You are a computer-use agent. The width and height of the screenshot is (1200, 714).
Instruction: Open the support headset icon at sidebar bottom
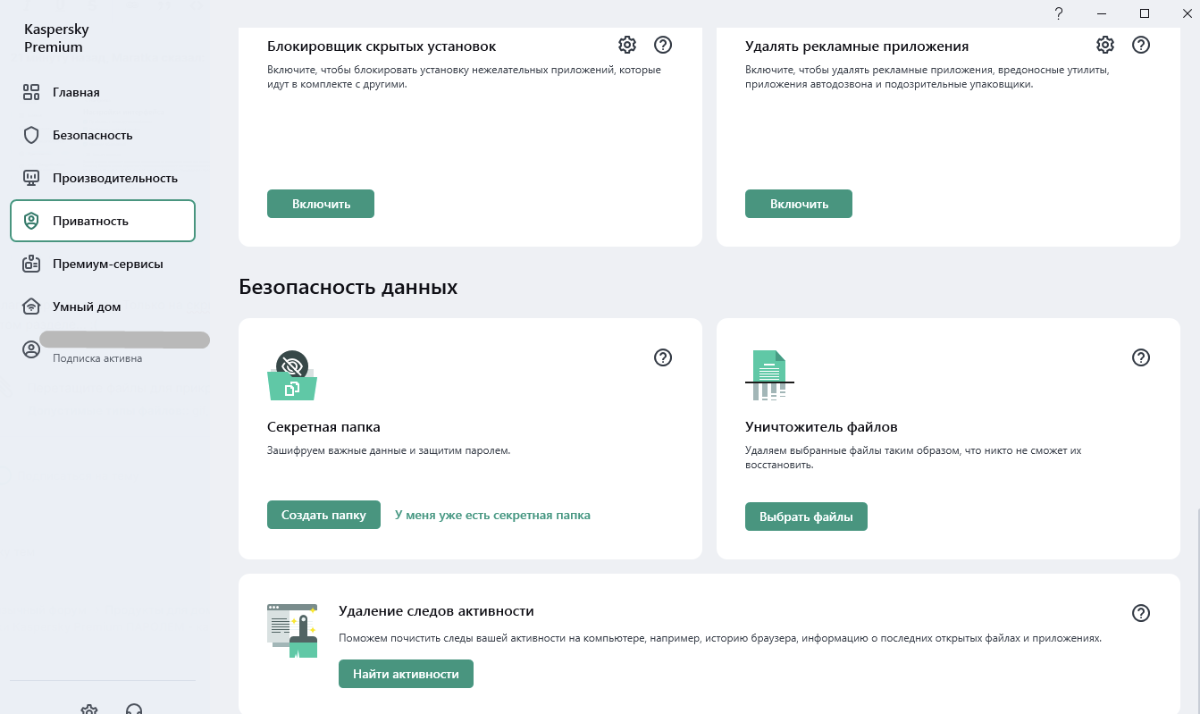click(x=134, y=708)
